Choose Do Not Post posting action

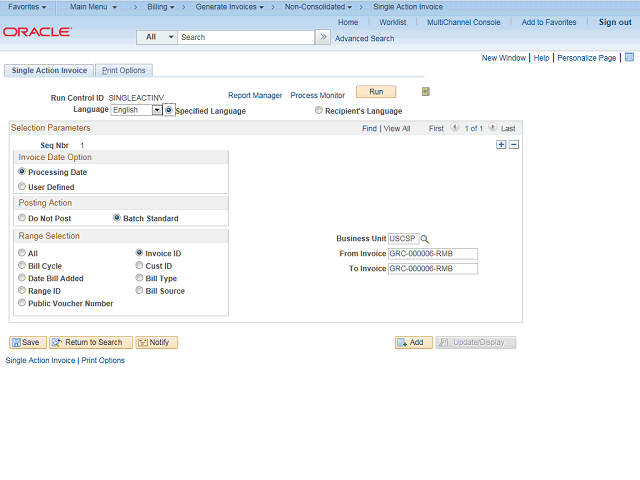22,218
